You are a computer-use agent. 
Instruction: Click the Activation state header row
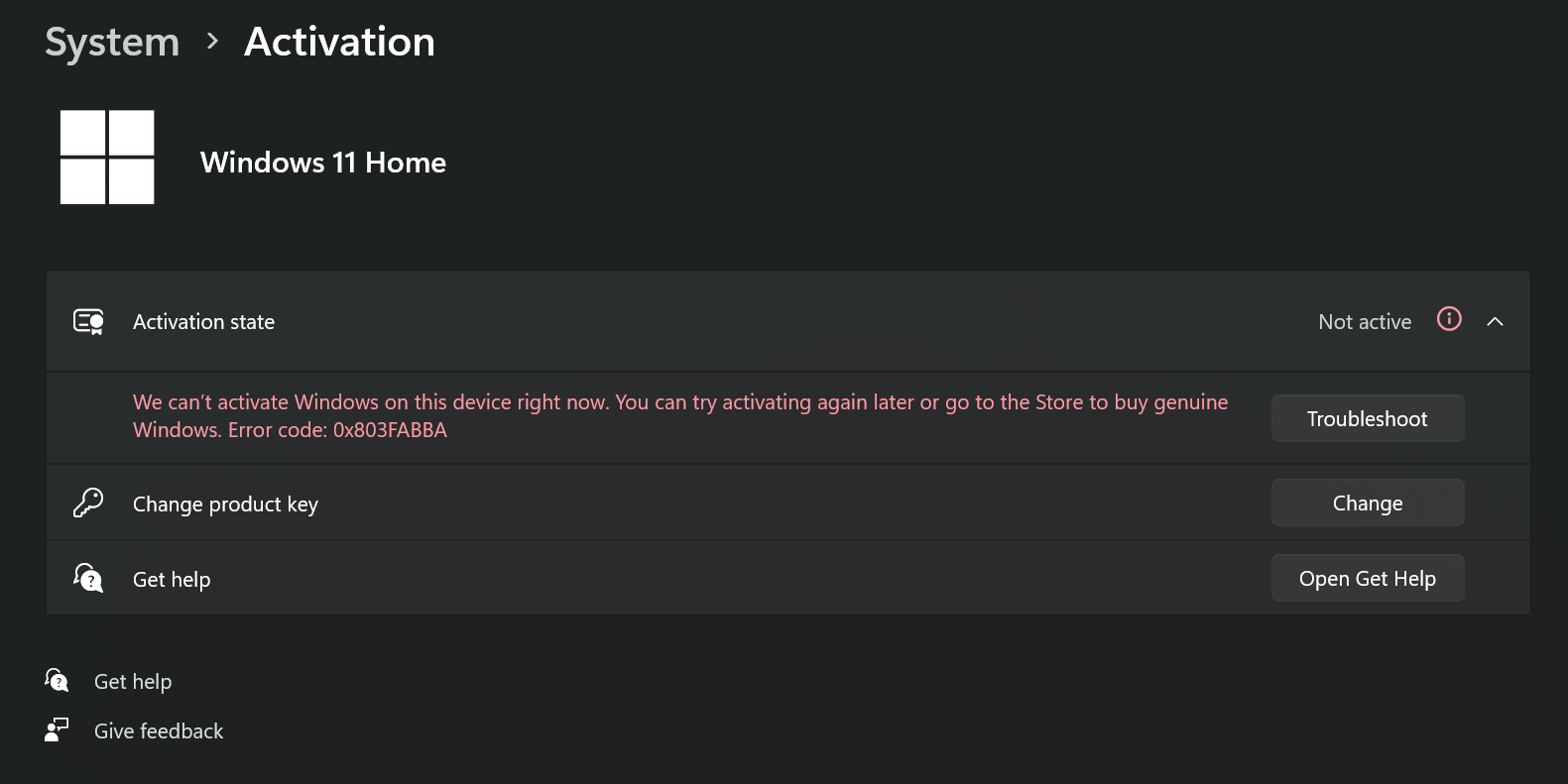point(694,321)
